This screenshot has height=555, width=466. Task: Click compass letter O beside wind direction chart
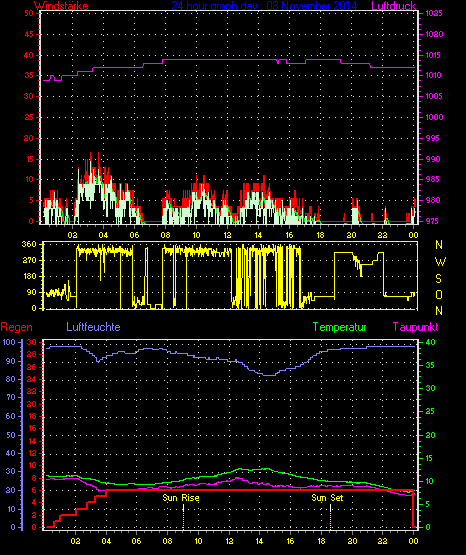pos(439,294)
